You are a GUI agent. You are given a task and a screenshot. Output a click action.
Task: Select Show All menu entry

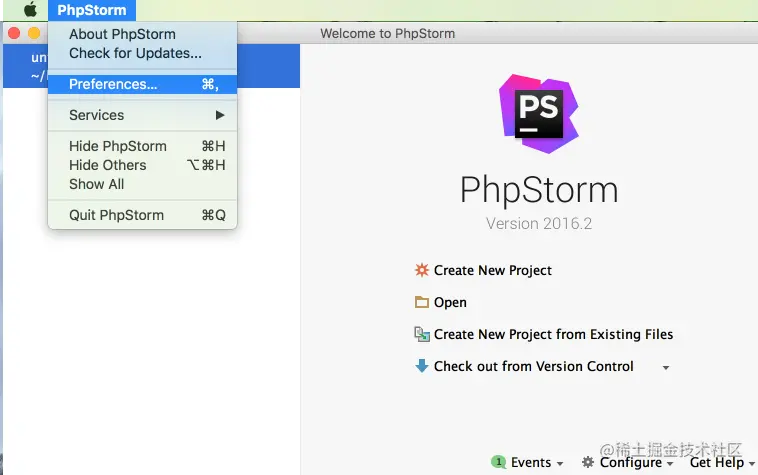[143, 184]
